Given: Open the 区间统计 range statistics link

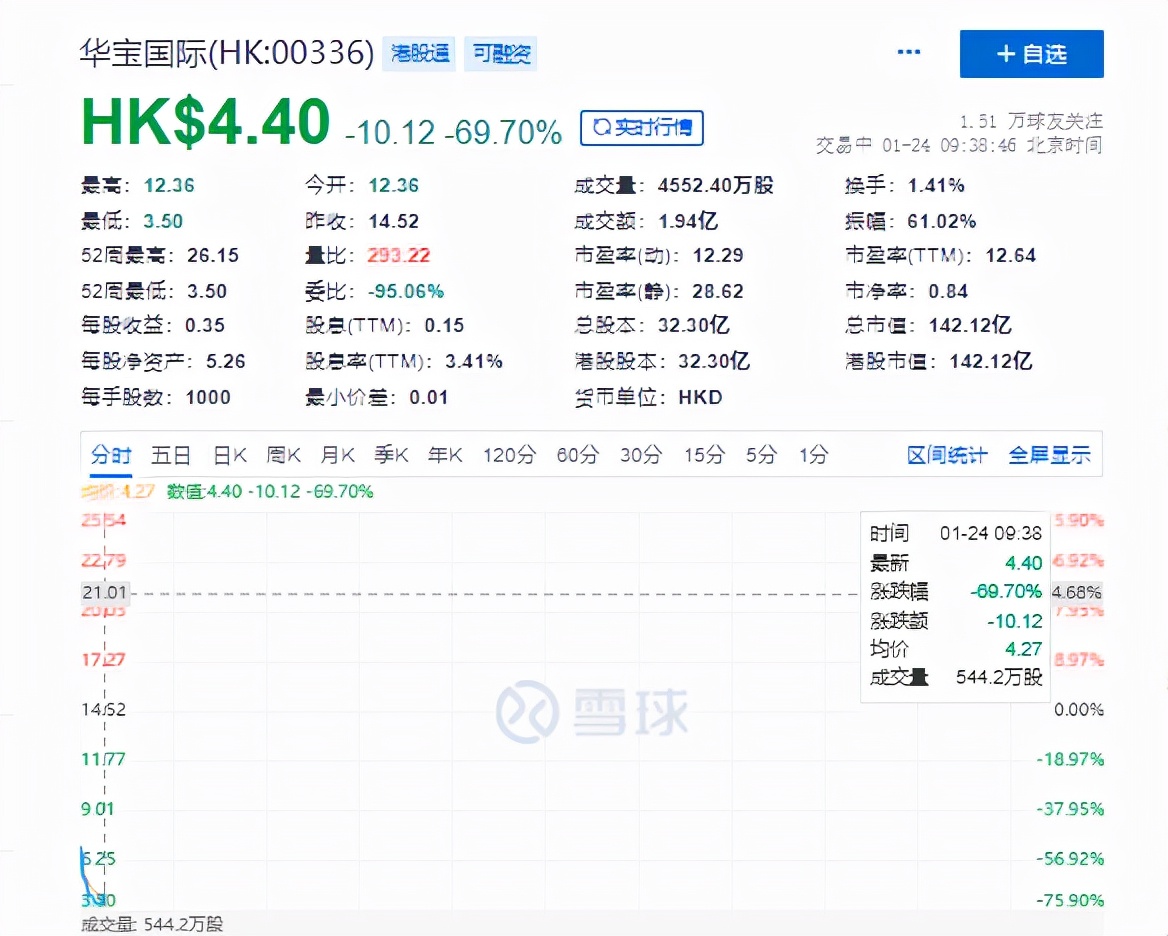Looking at the screenshot, I should coord(947,455).
